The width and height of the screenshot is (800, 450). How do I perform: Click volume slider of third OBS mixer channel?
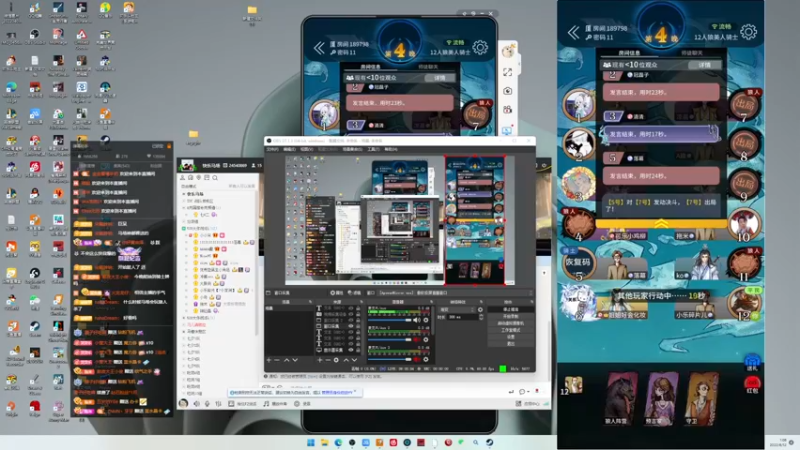pyautogui.click(x=390, y=360)
